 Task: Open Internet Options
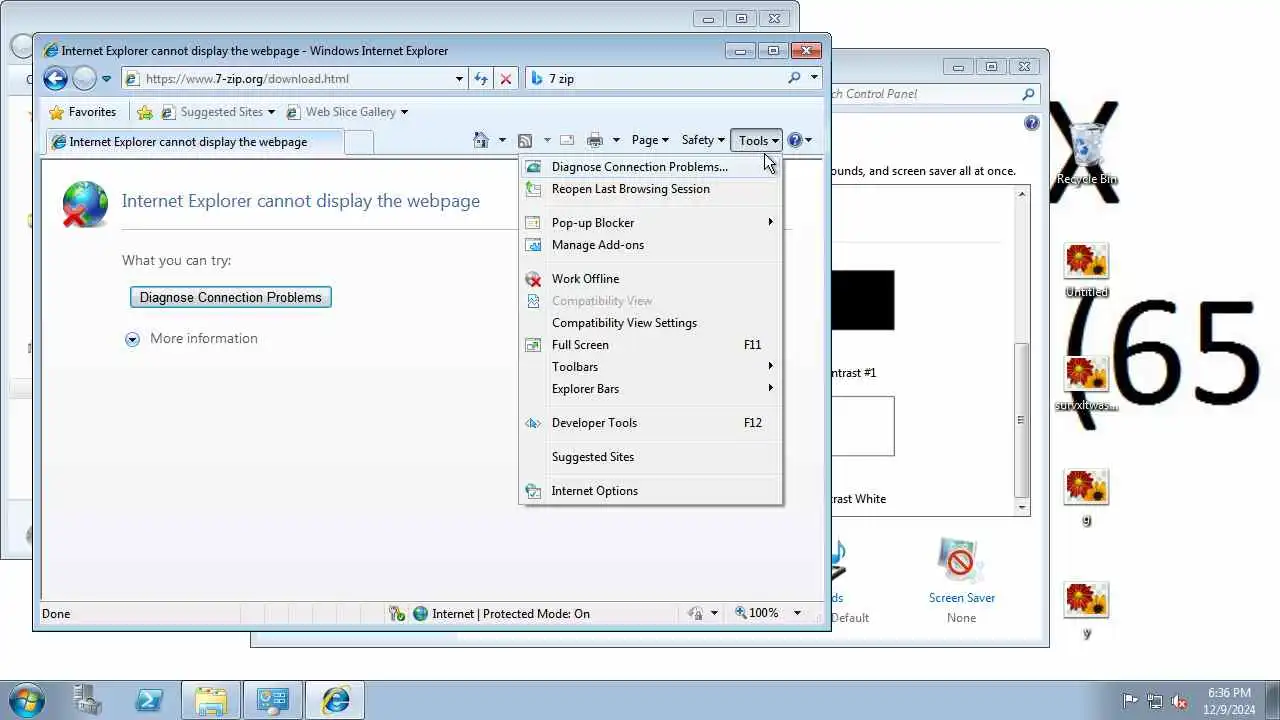[651, 491]
